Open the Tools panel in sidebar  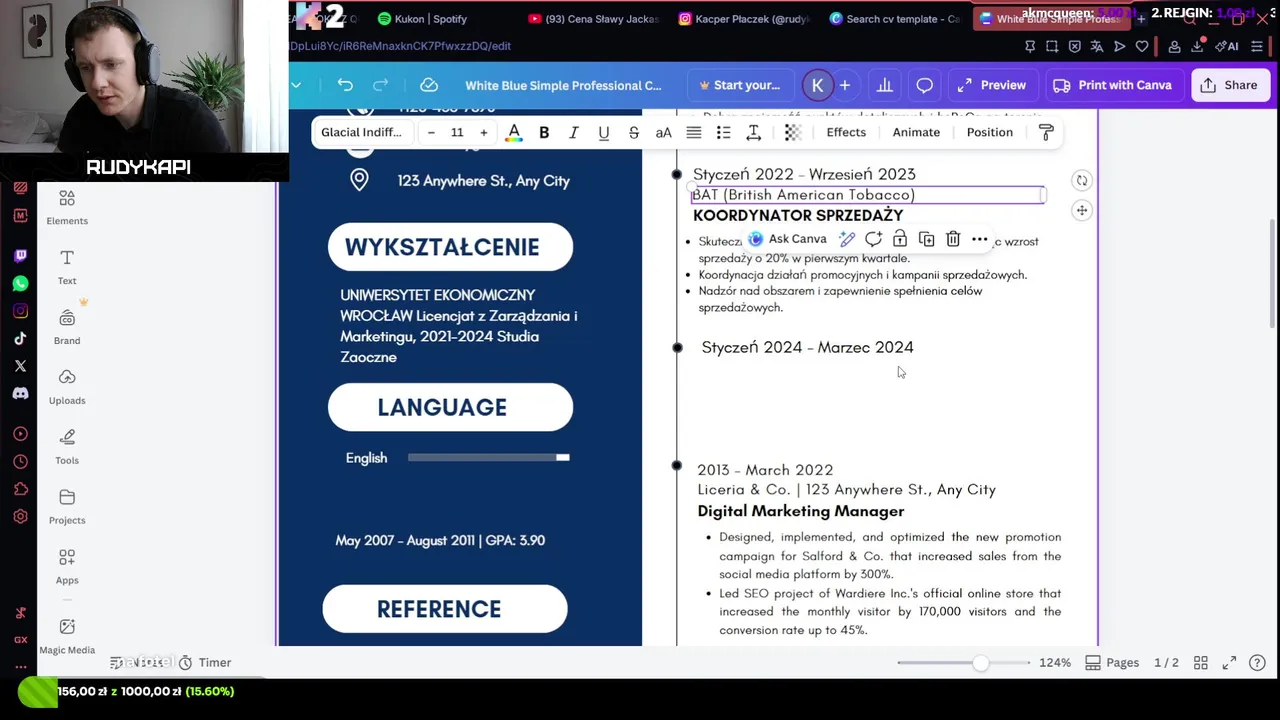coord(67,447)
